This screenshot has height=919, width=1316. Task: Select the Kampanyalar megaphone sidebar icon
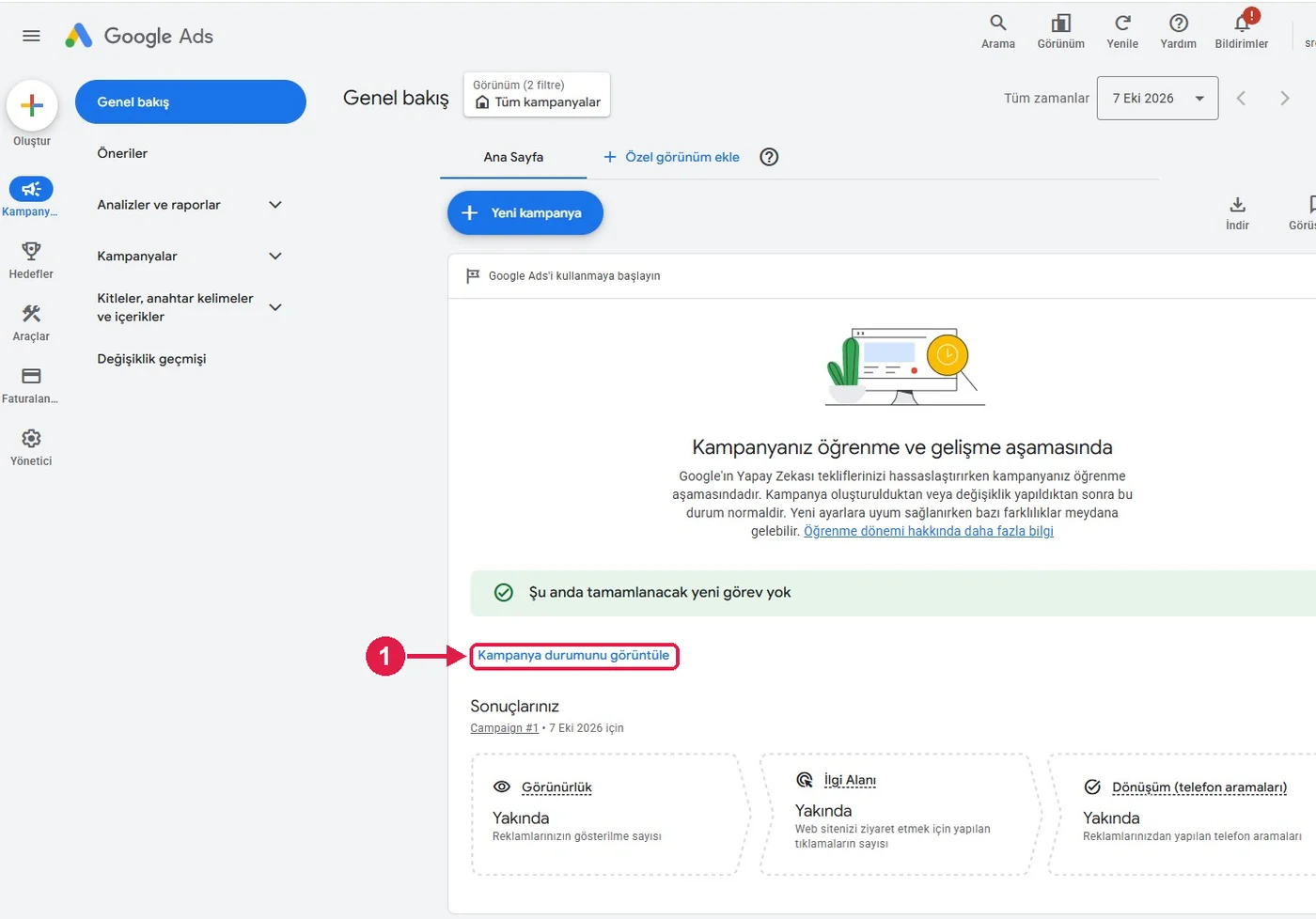tap(31, 189)
